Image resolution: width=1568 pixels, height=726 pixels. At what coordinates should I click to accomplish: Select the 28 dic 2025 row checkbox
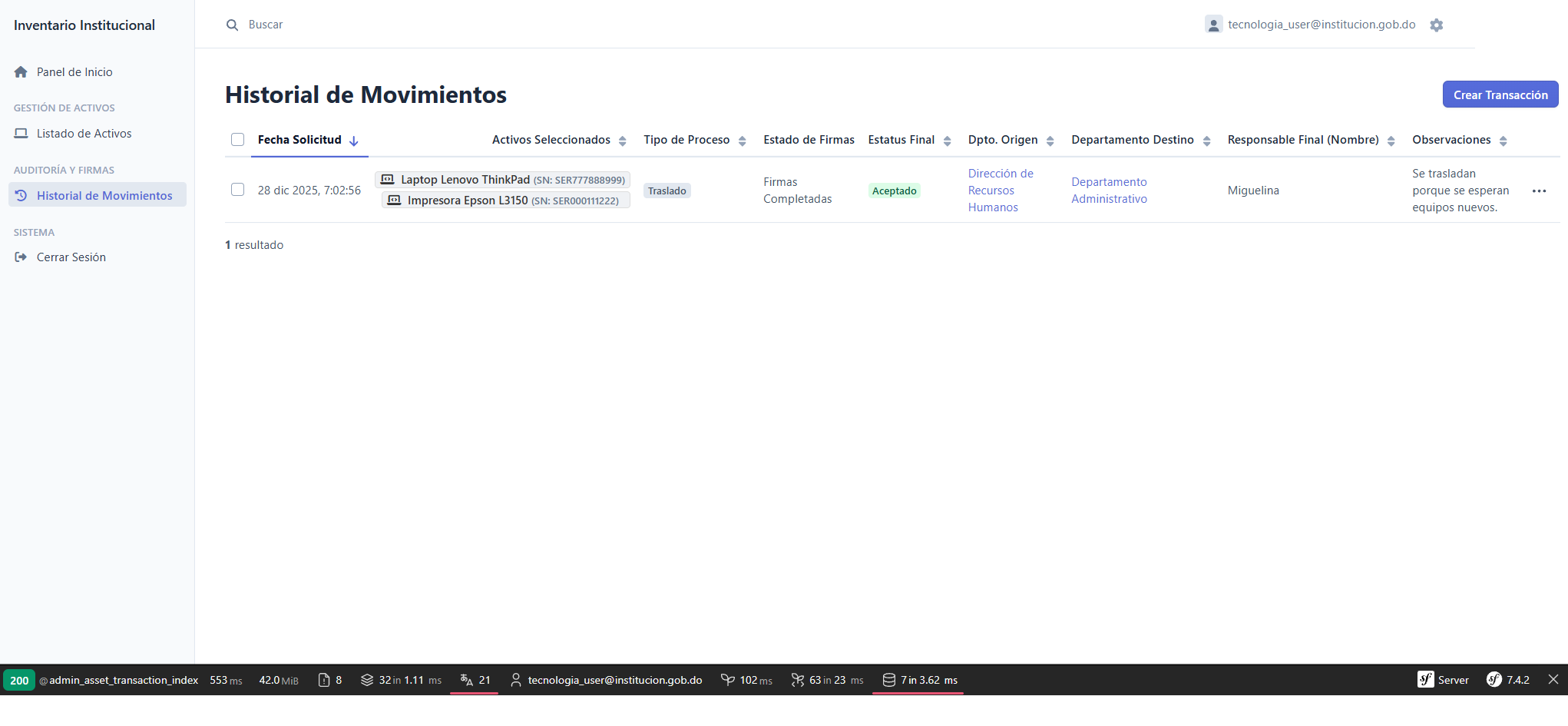pos(238,190)
